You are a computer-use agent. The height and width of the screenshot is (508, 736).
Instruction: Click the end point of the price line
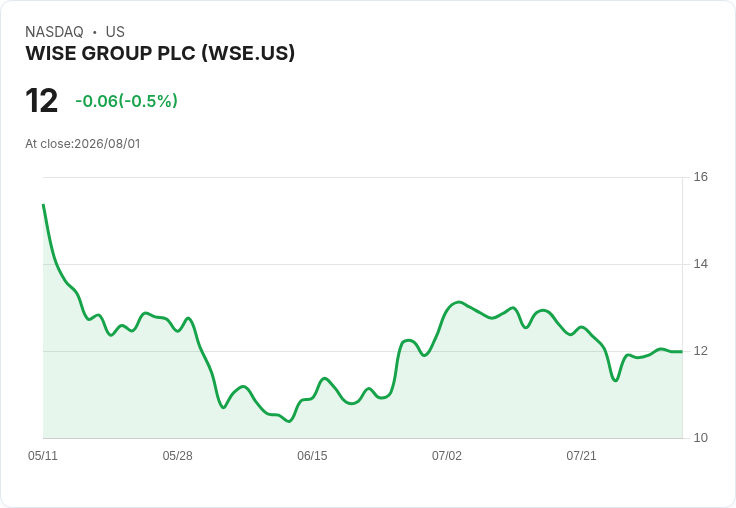pyautogui.click(x=682, y=352)
